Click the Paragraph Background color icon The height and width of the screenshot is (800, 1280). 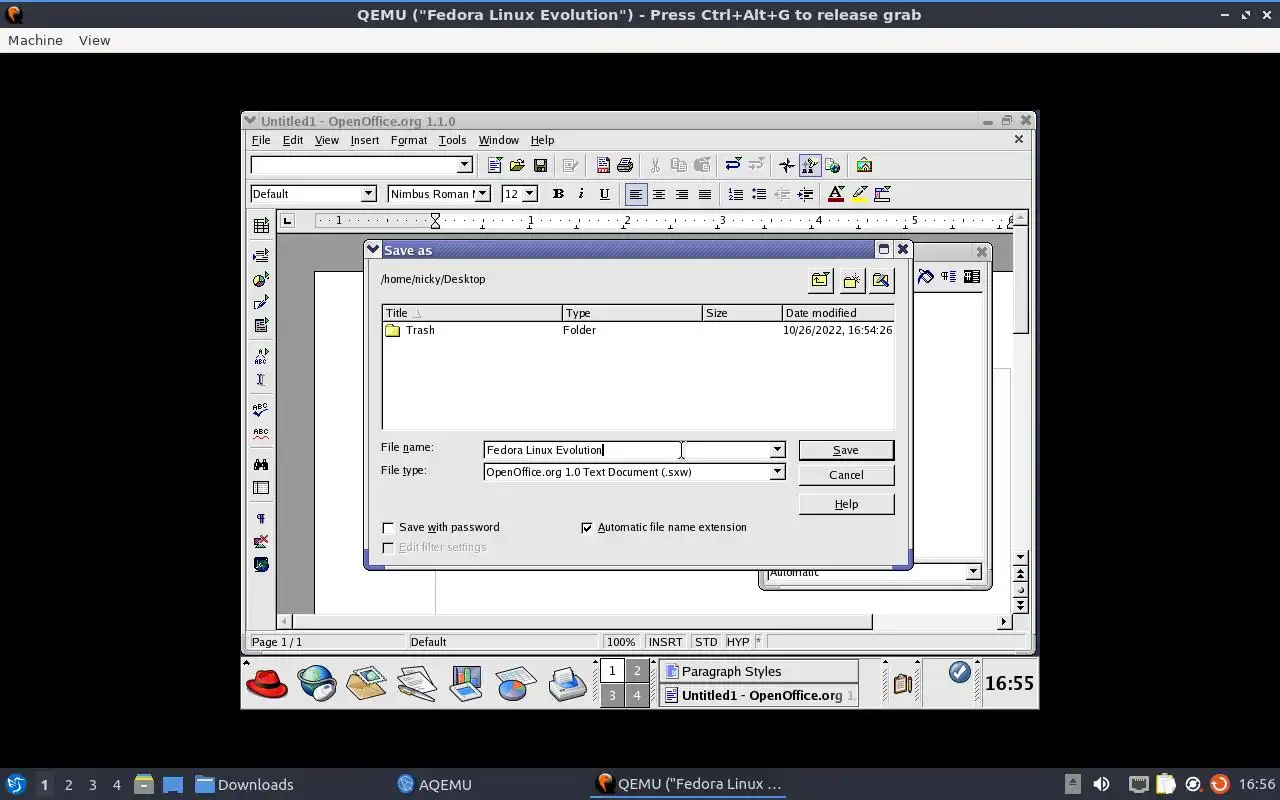point(882,194)
